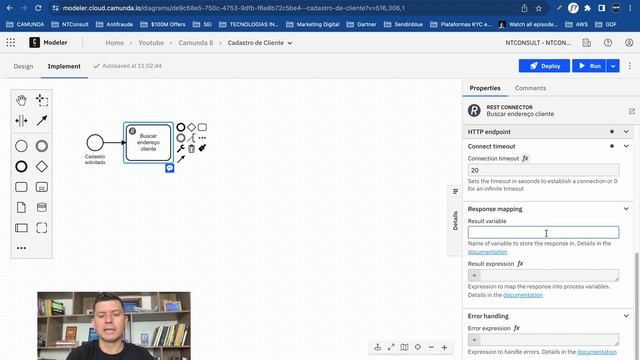Create a gateway from palette
Screen dimensions: 640x360
[x=42, y=167]
